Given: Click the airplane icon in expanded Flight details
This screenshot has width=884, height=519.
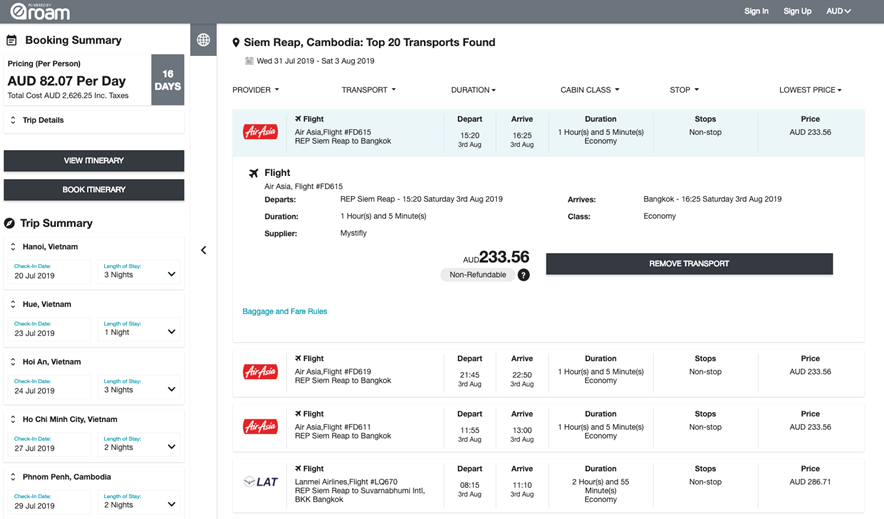Looking at the screenshot, I should [254, 173].
